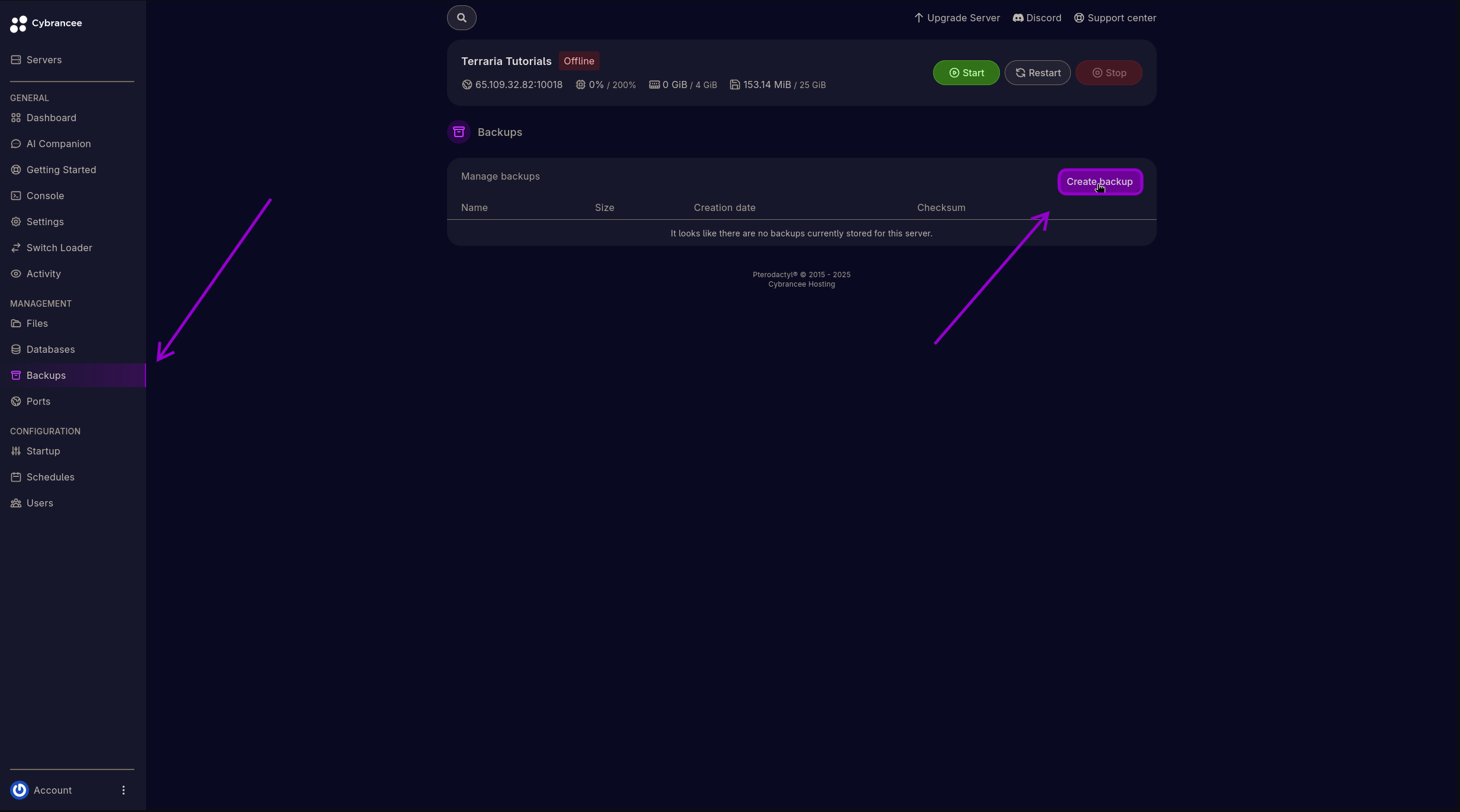
Task: Go to Files in Management menu
Action: pyautogui.click(x=37, y=323)
